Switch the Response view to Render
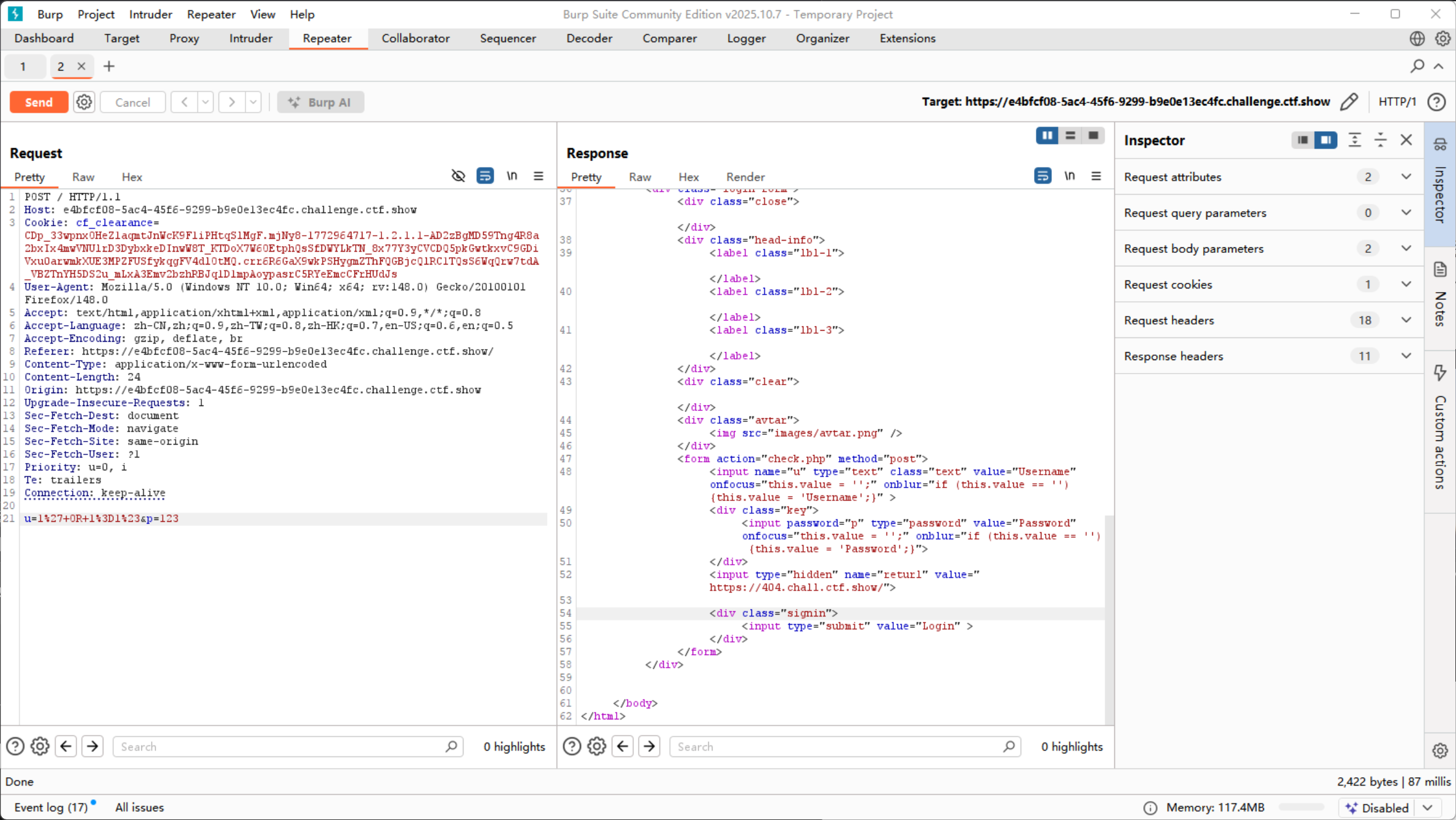This screenshot has height=820, width=1456. point(745,177)
